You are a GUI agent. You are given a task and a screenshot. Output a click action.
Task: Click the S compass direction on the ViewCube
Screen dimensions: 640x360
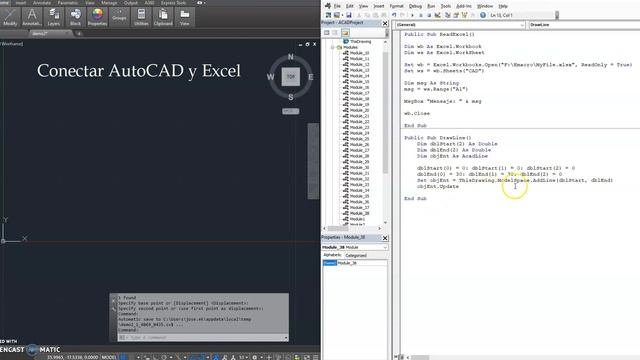click(291, 97)
